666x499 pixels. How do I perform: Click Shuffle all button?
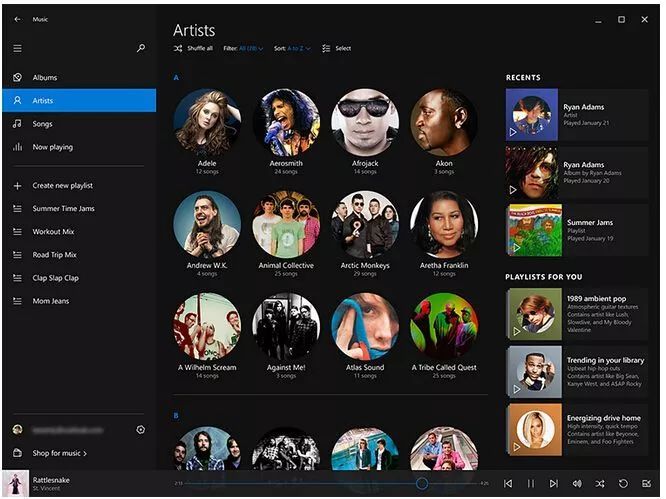(193, 48)
